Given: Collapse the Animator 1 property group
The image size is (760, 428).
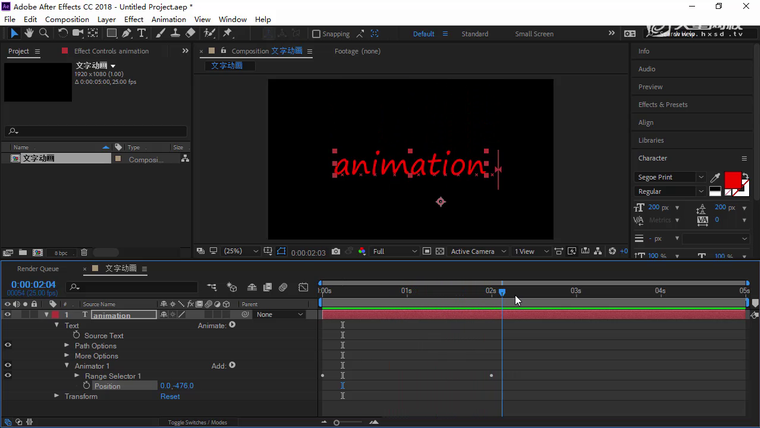Looking at the screenshot, I should coord(67,366).
